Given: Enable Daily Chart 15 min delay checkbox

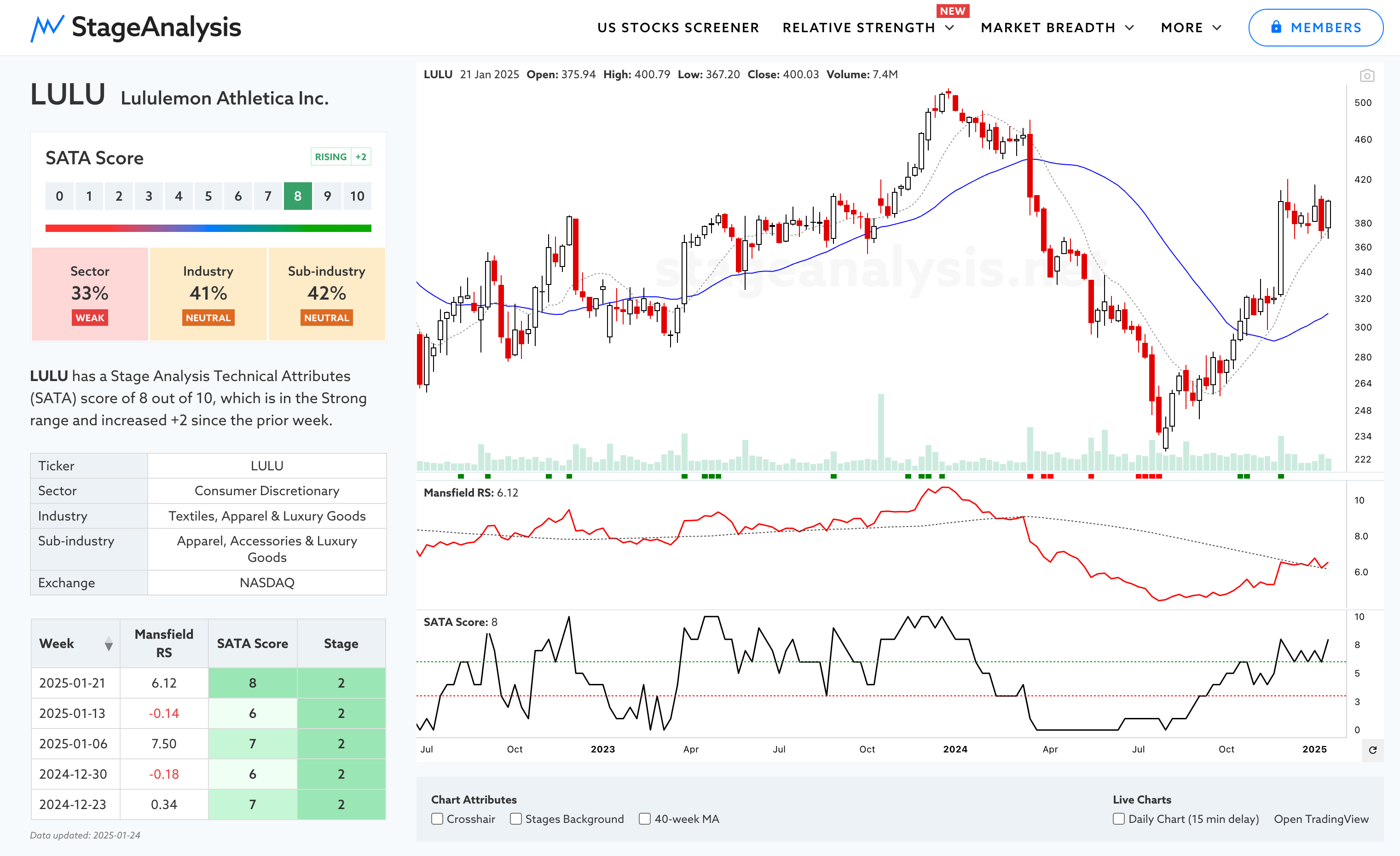Looking at the screenshot, I should click(1118, 819).
